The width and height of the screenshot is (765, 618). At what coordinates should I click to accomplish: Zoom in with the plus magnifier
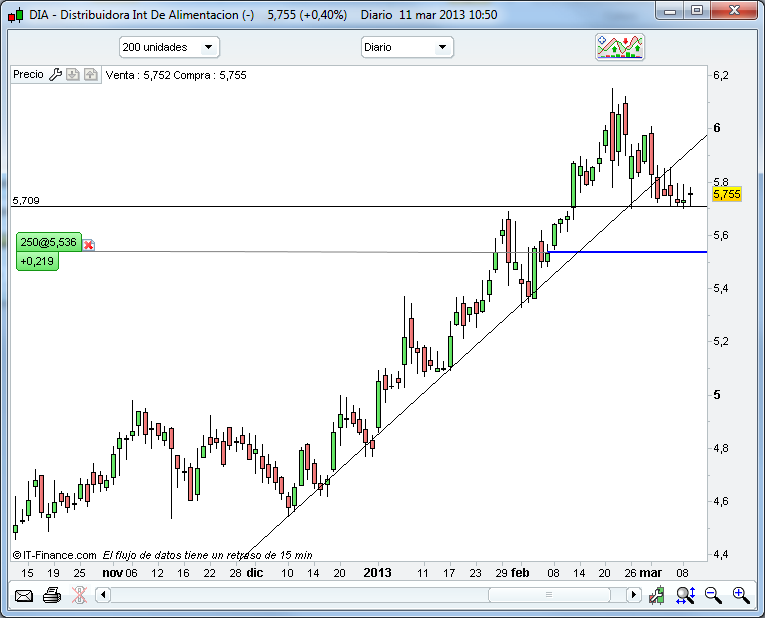pos(741,595)
